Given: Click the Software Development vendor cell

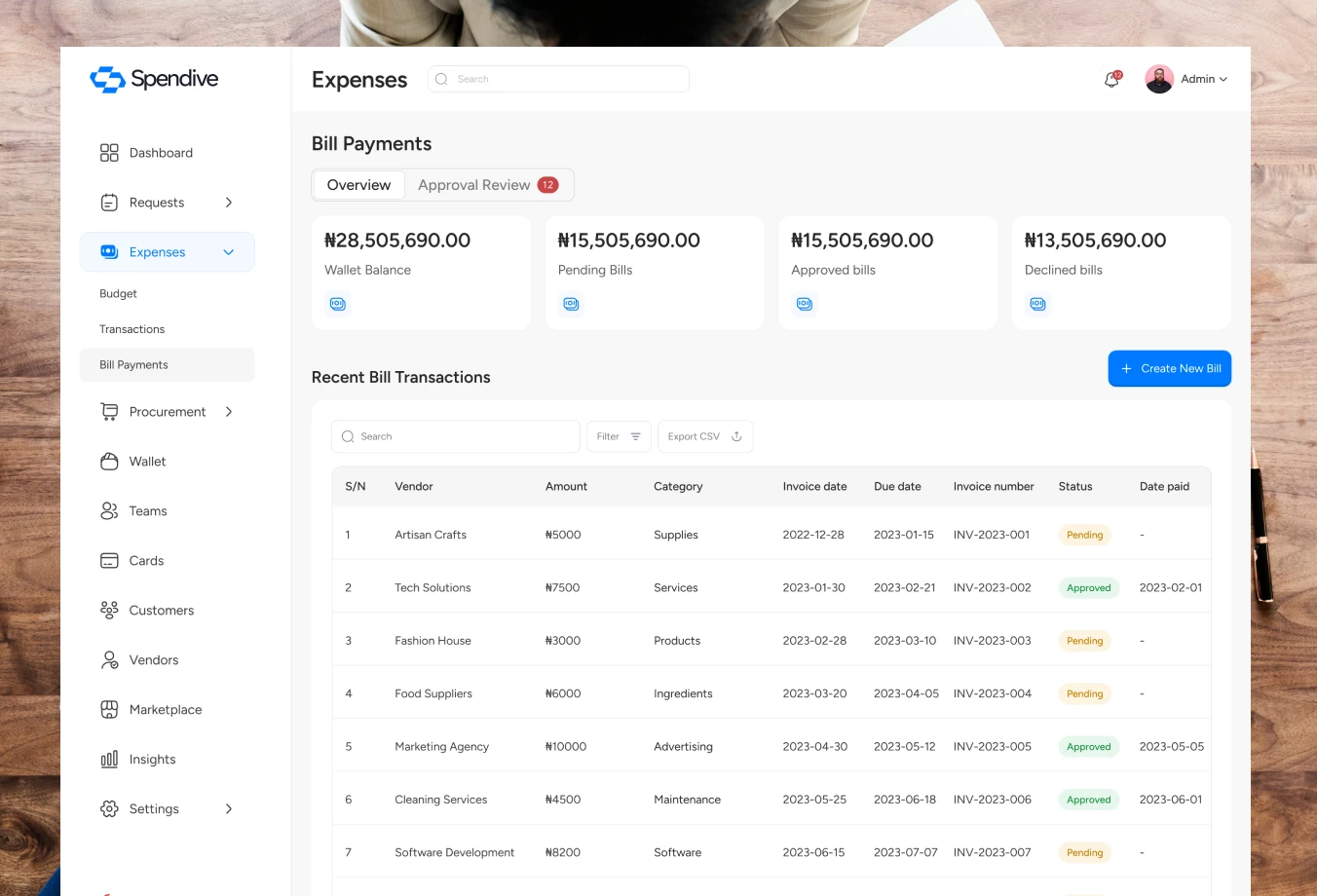Looking at the screenshot, I should [455, 852].
